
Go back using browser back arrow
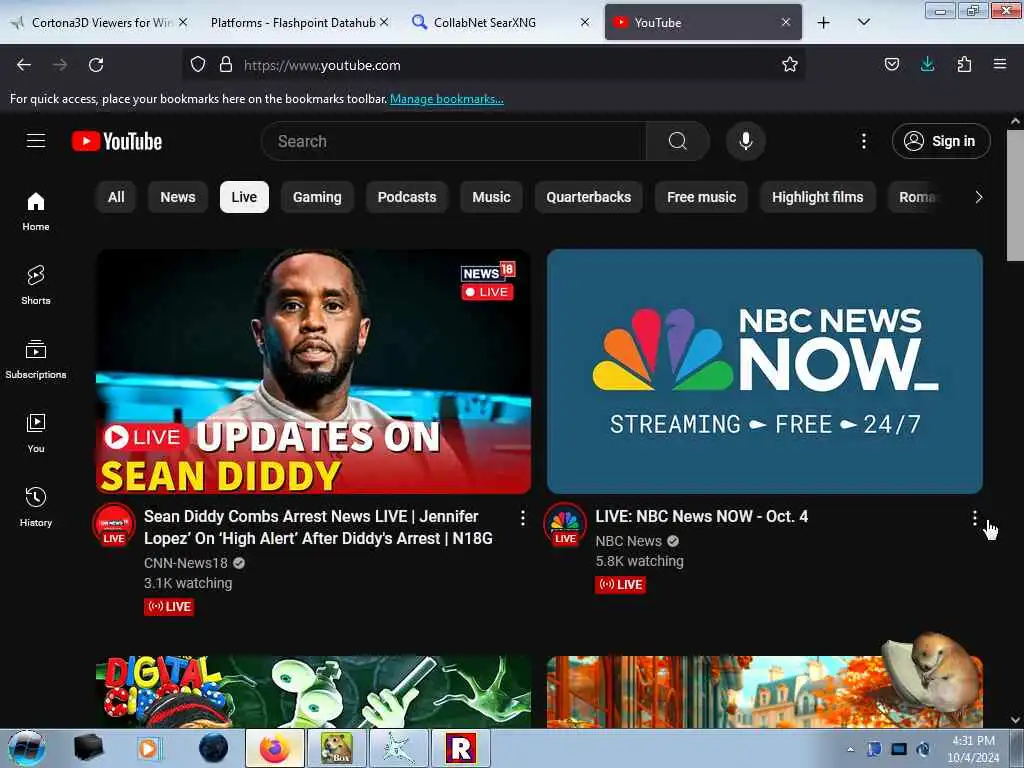click(x=24, y=65)
